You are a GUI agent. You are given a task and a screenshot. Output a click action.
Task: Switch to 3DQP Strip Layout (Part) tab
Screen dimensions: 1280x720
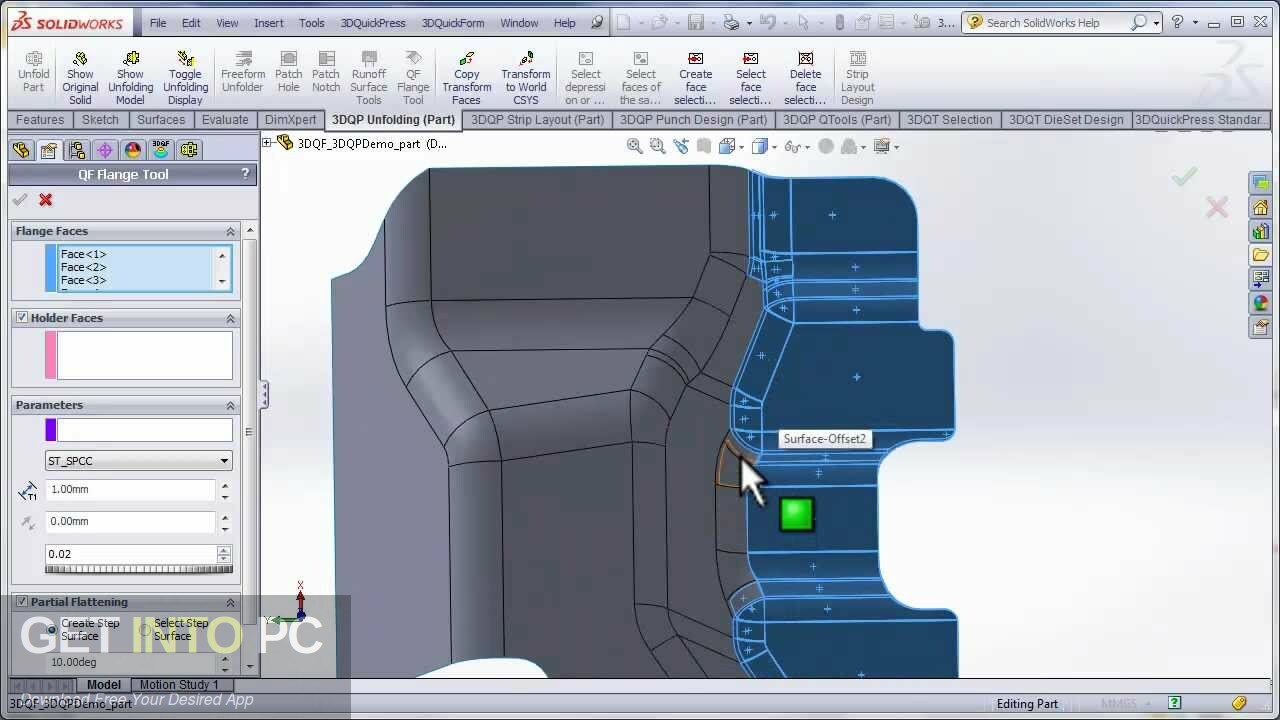pyautogui.click(x=538, y=119)
